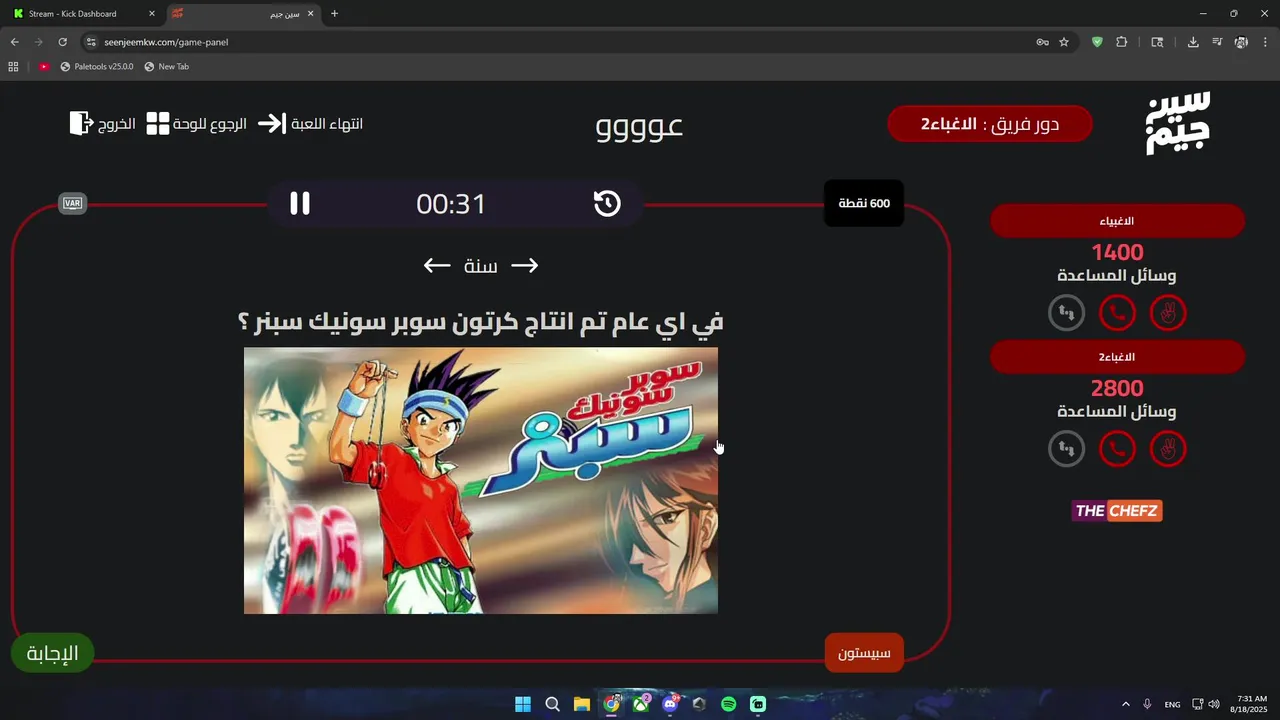Open Xbox app from the taskbar
The image size is (1280, 720).
[x=641, y=704]
